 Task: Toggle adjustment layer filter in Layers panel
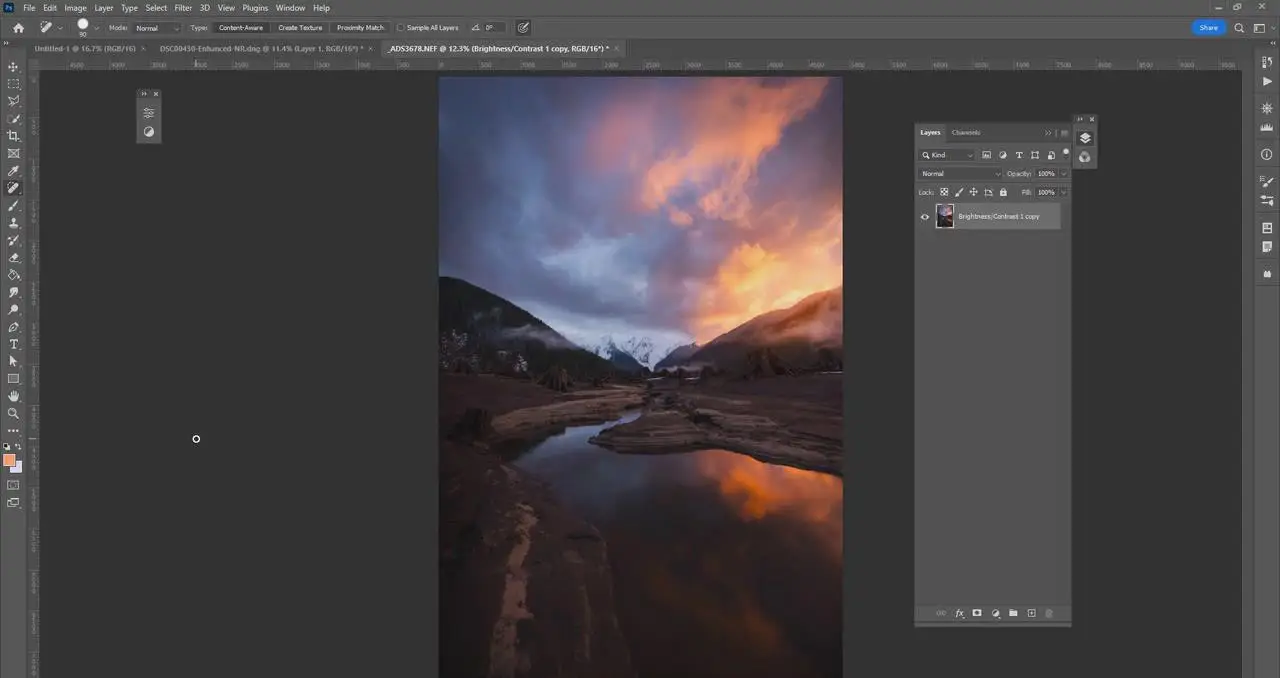click(x=1003, y=155)
